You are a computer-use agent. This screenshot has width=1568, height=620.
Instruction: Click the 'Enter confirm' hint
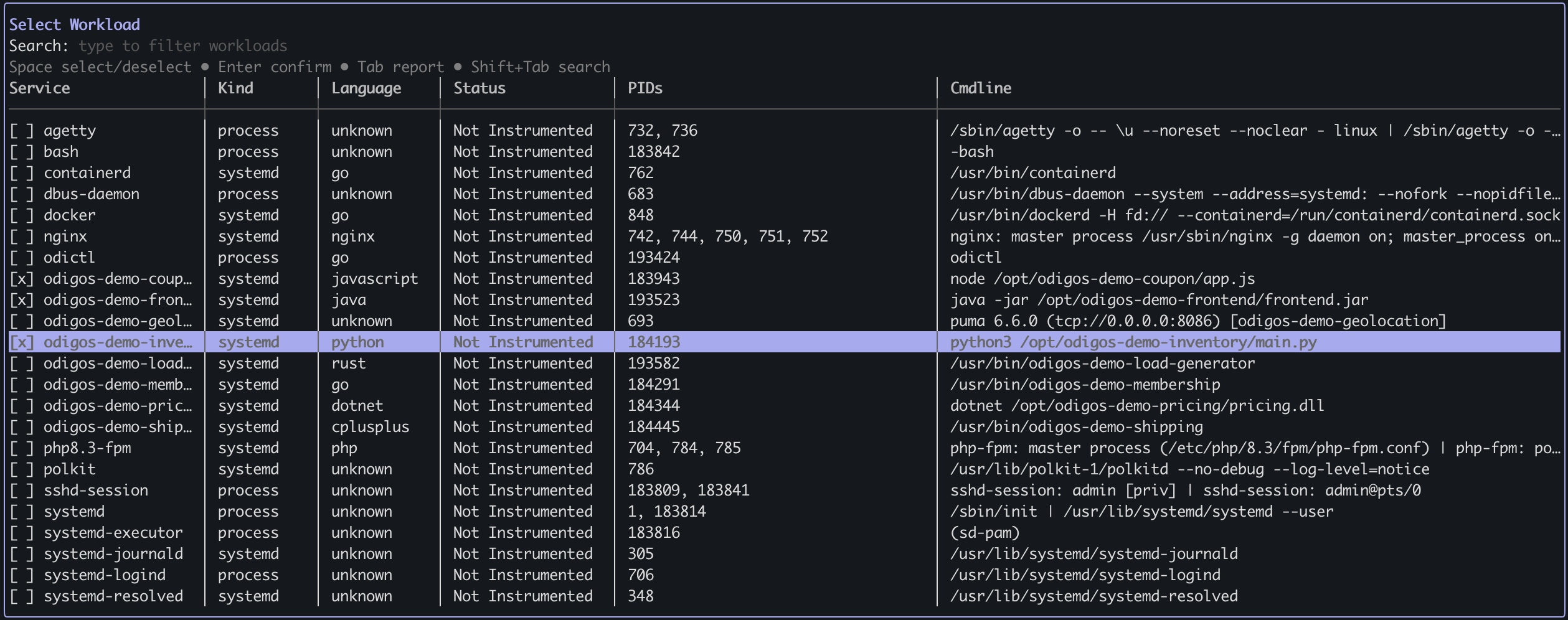pyautogui.click(x=275, y=67)
